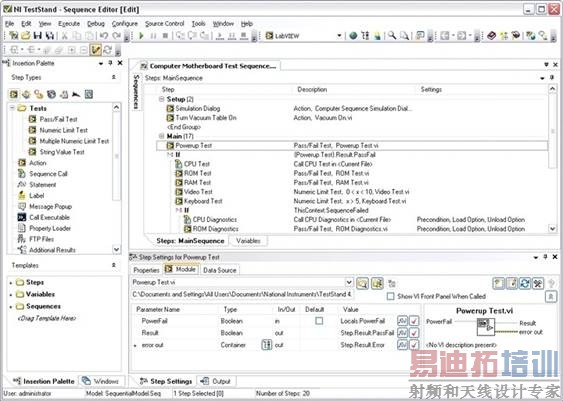
Task: Switch to the Windows pane tab
Action: 101,381
